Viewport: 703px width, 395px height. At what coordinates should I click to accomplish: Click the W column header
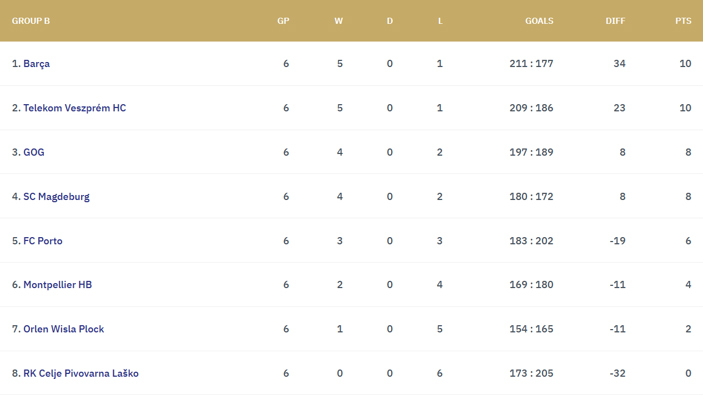tap(338, 21)
